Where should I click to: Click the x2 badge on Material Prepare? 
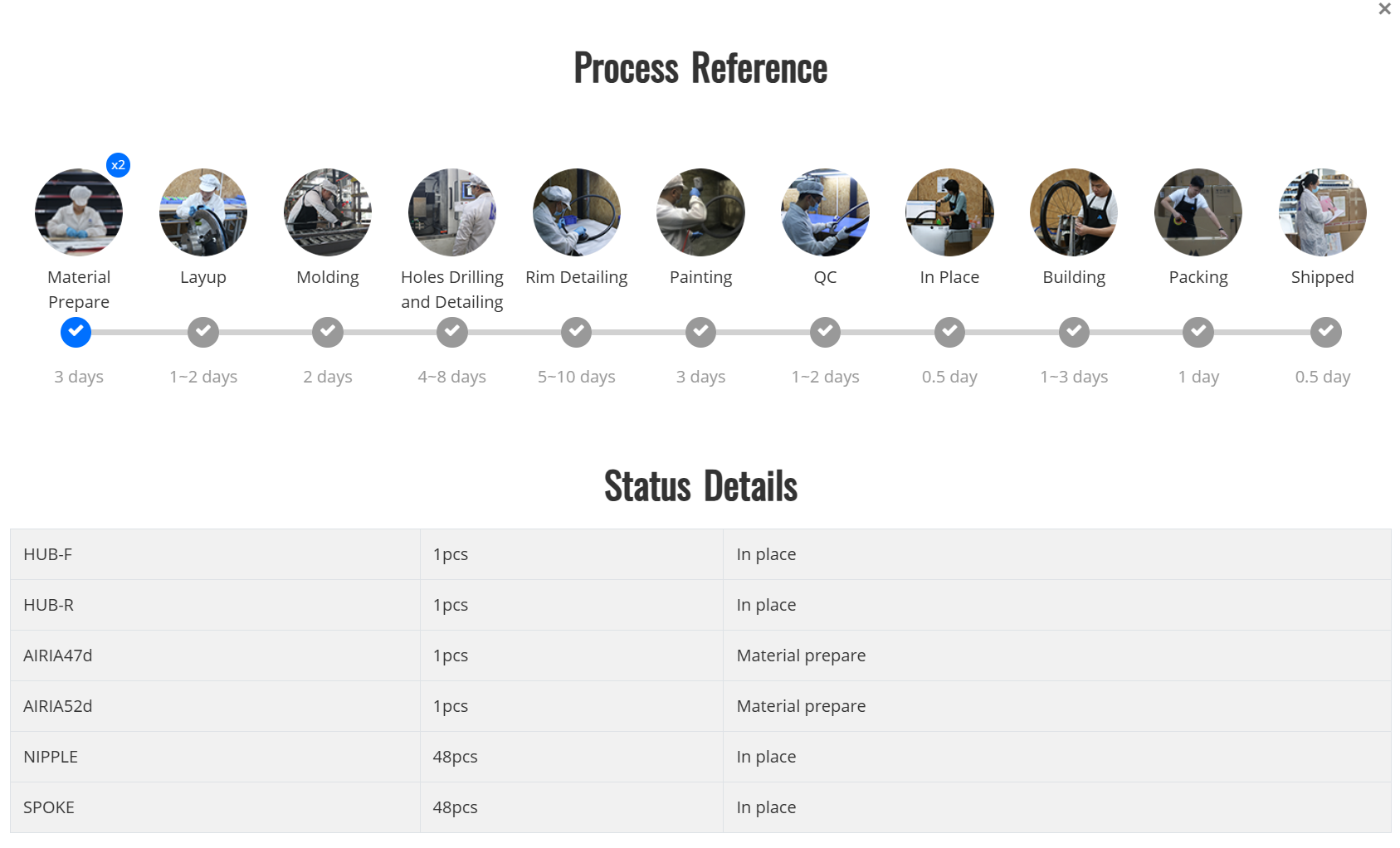119,165
